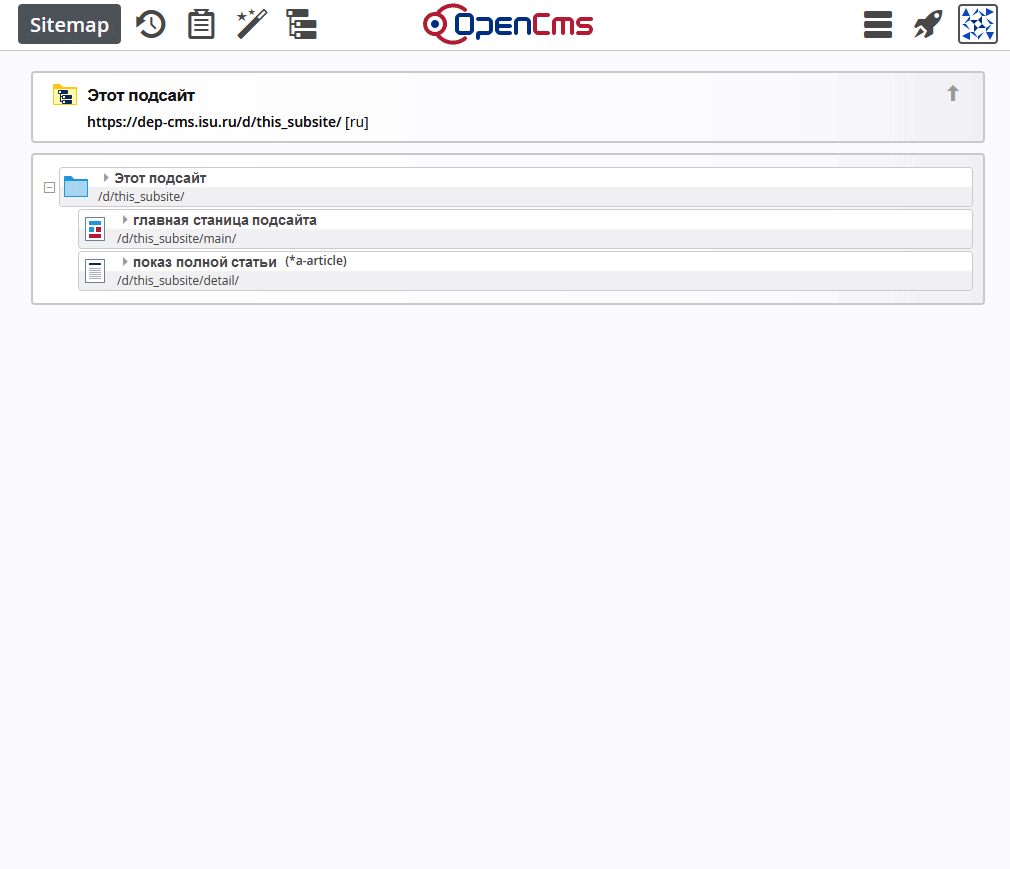Click the yellow subsite folder icon
Viewport: 1010px width, 869px height.
tap(65, 96)
